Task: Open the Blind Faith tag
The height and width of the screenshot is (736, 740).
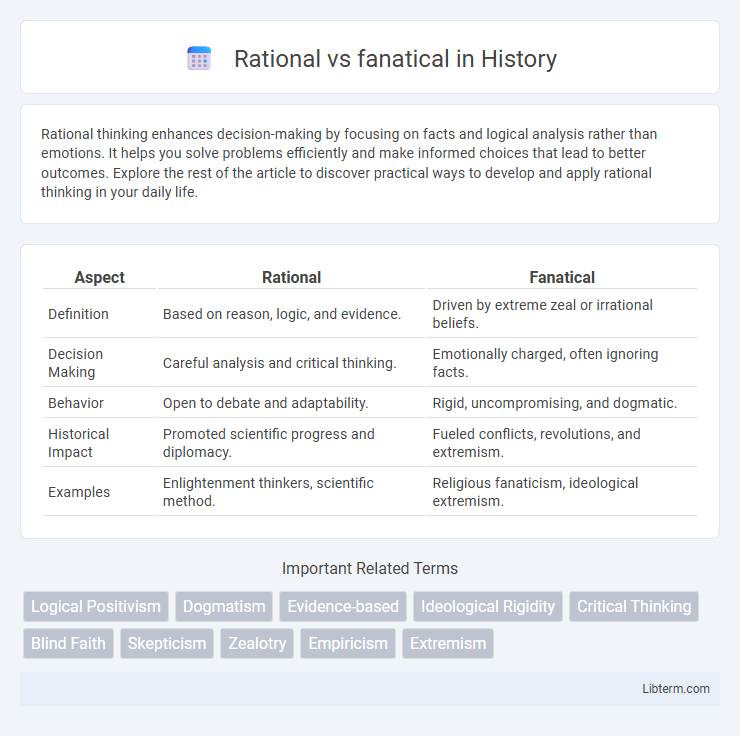Action: point(68,643)
